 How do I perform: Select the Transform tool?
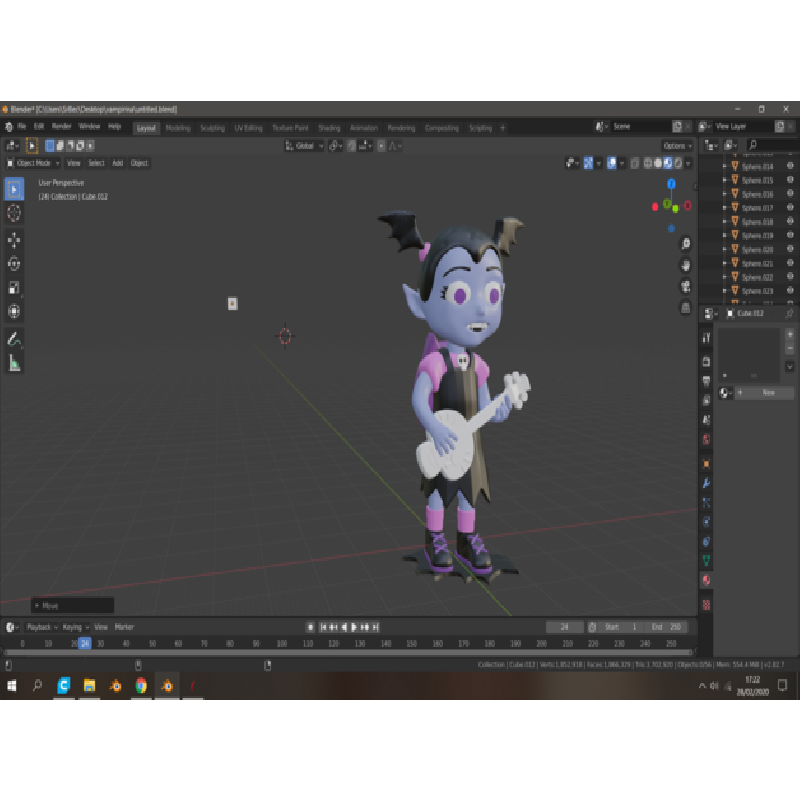pyautogui.click(x=14, y=311)
